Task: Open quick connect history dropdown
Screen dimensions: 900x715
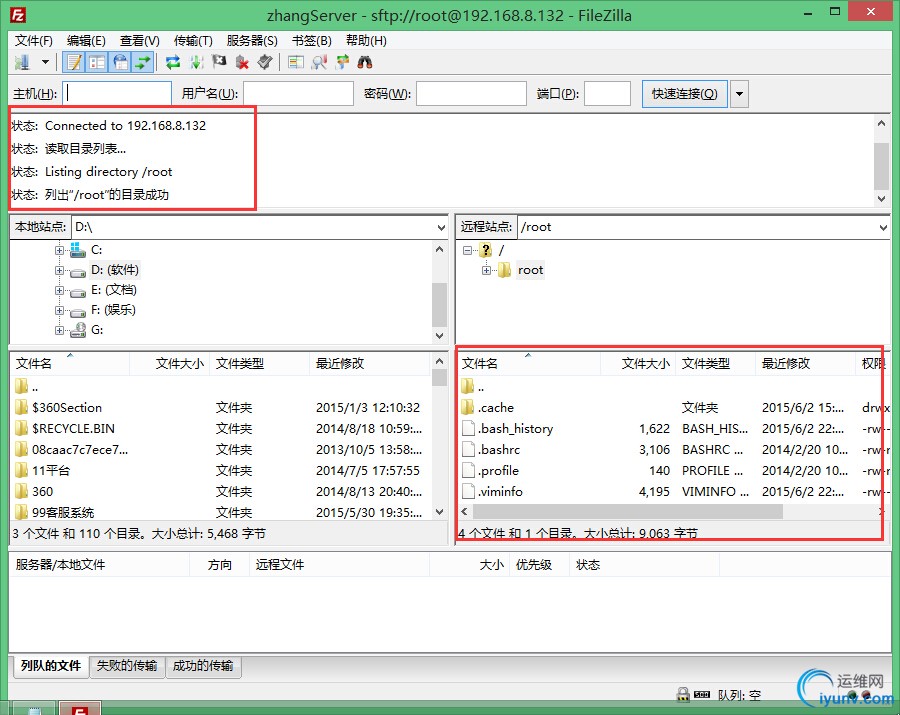Action: point(739,94)
